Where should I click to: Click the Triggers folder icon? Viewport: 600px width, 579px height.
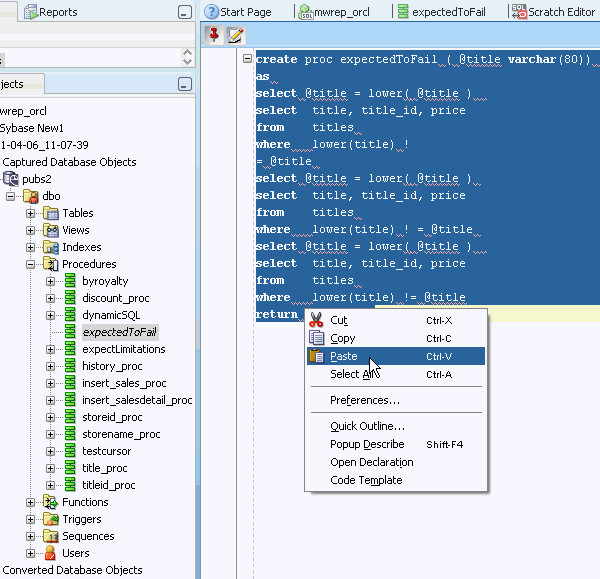[51, 519]
